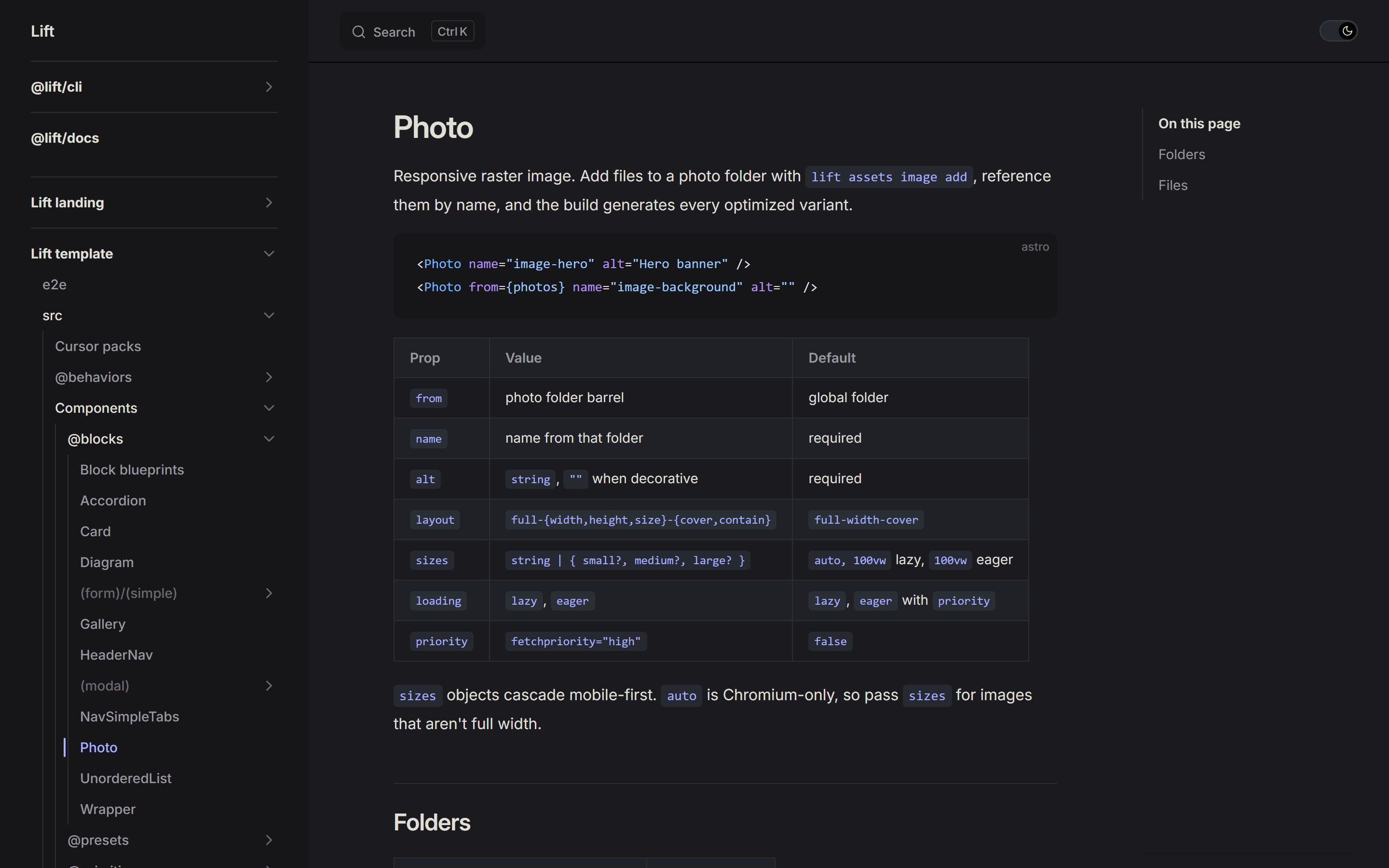Expand the (form)/(simple) group chevron

(269, 593)
